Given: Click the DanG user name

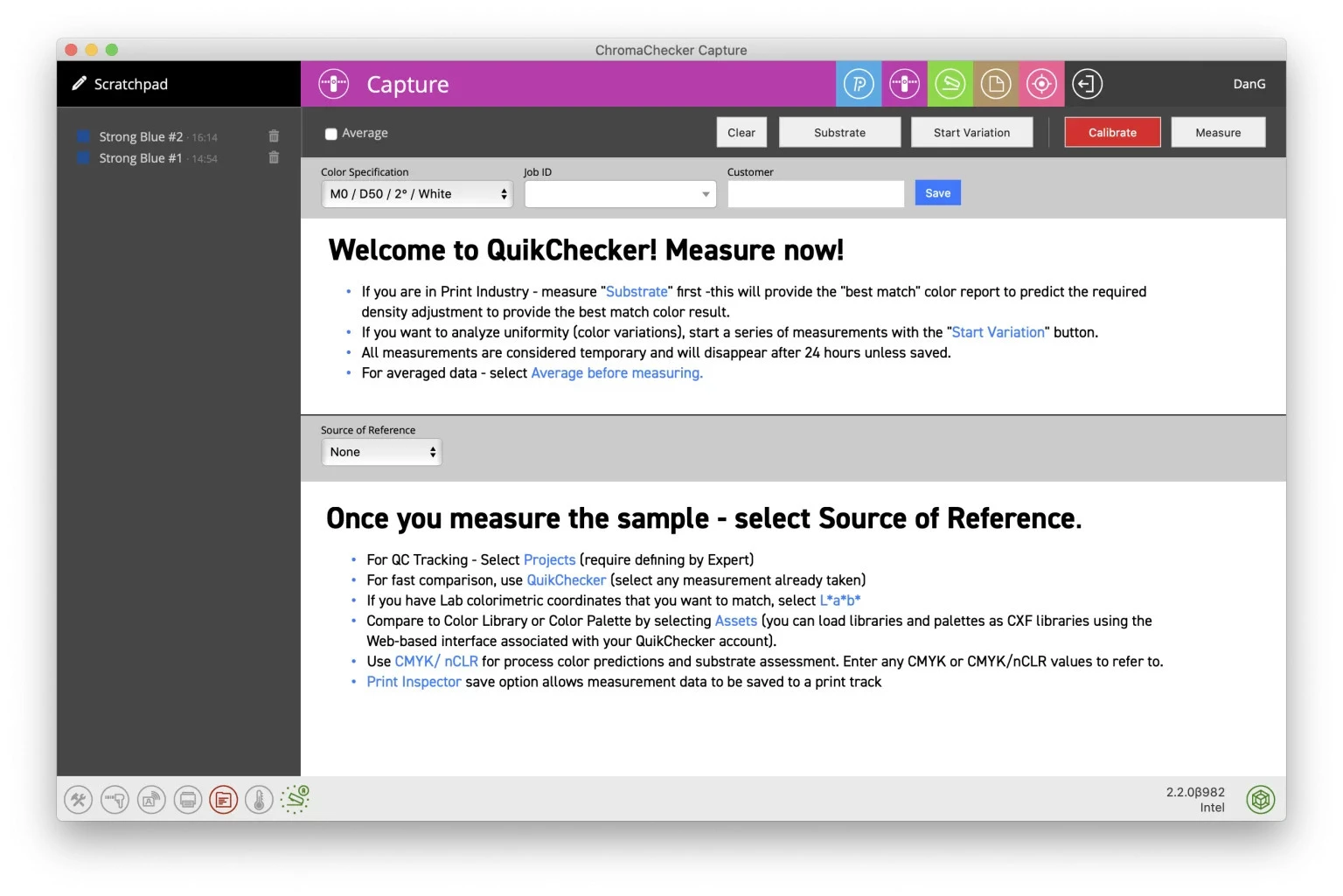Looking at the screenshot, I should [1249, 84].
